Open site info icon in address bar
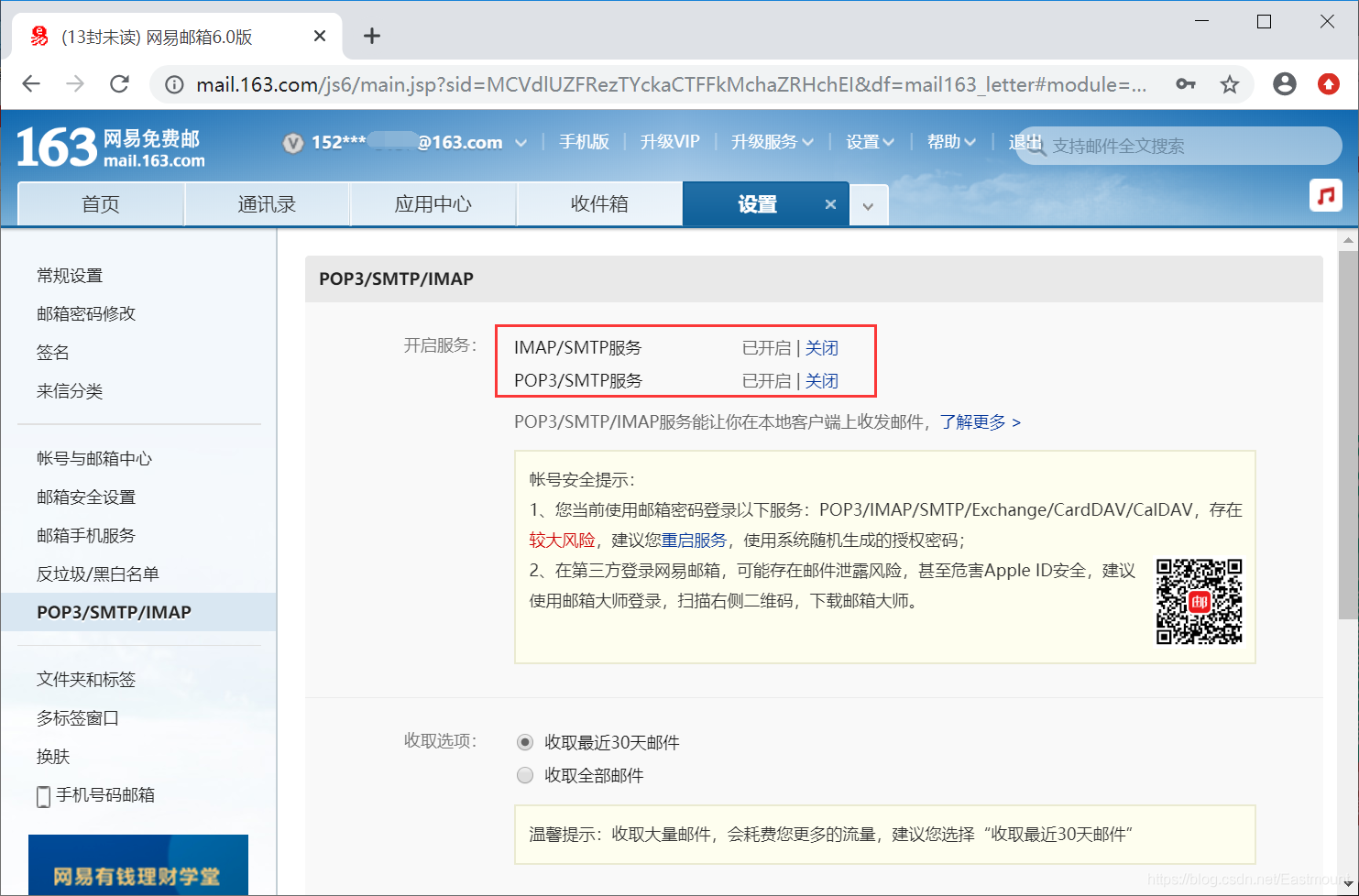Viewport: 1359px width, 896px height. (x=174, y=85)
